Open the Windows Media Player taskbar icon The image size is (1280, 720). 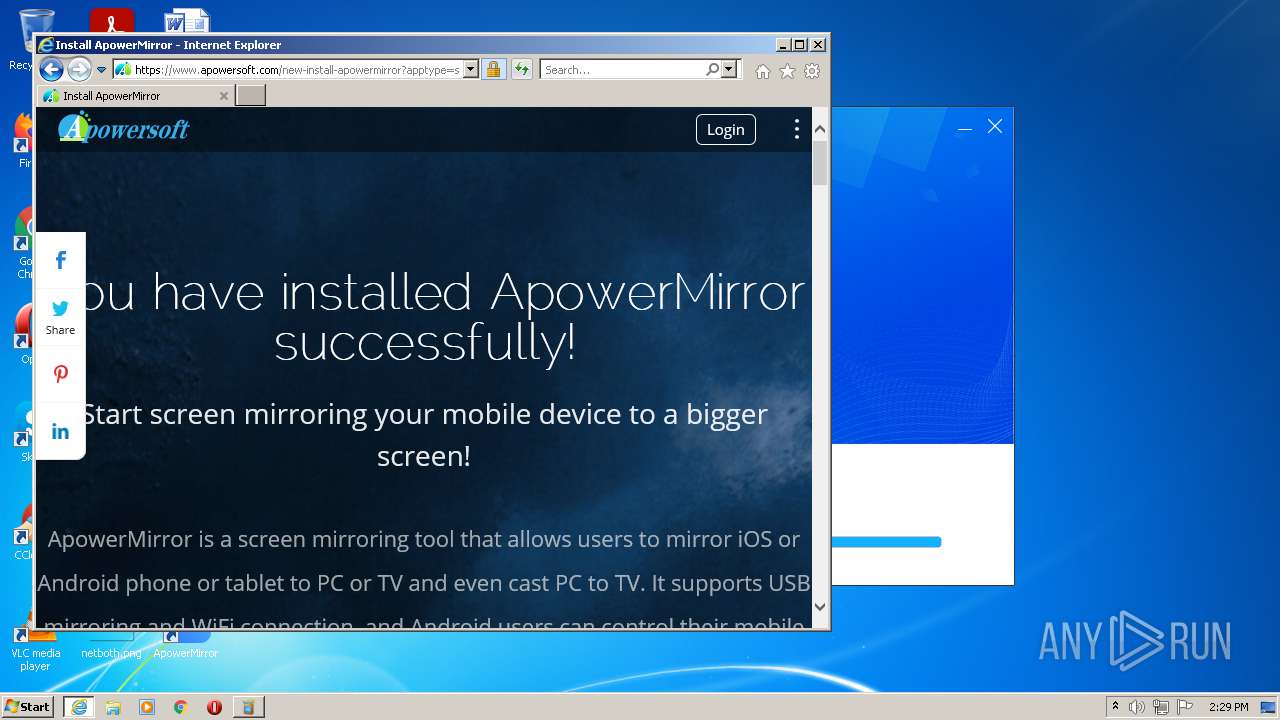pyautogui.click(x=147, y=707)
